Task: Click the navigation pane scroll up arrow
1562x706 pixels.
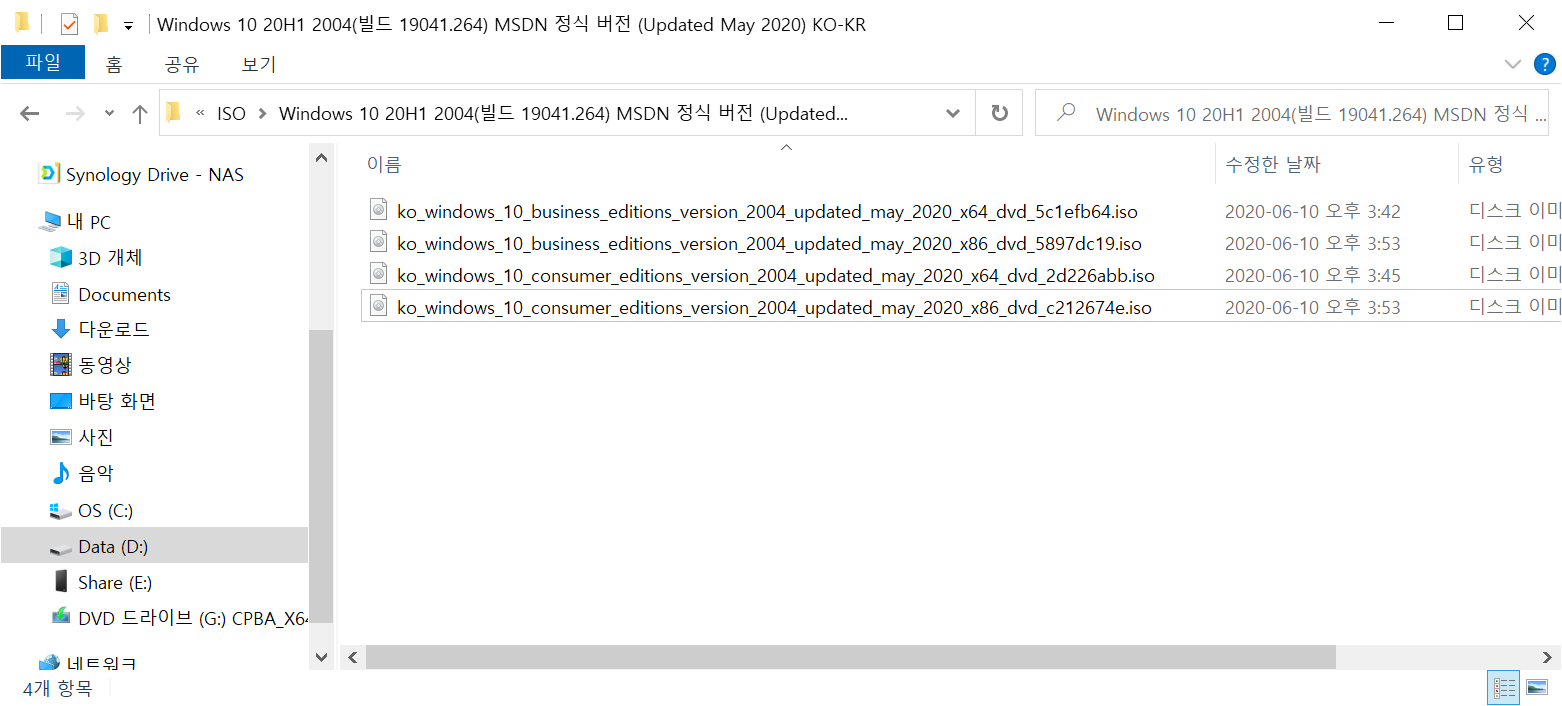Action: click(x=321, y=157)
